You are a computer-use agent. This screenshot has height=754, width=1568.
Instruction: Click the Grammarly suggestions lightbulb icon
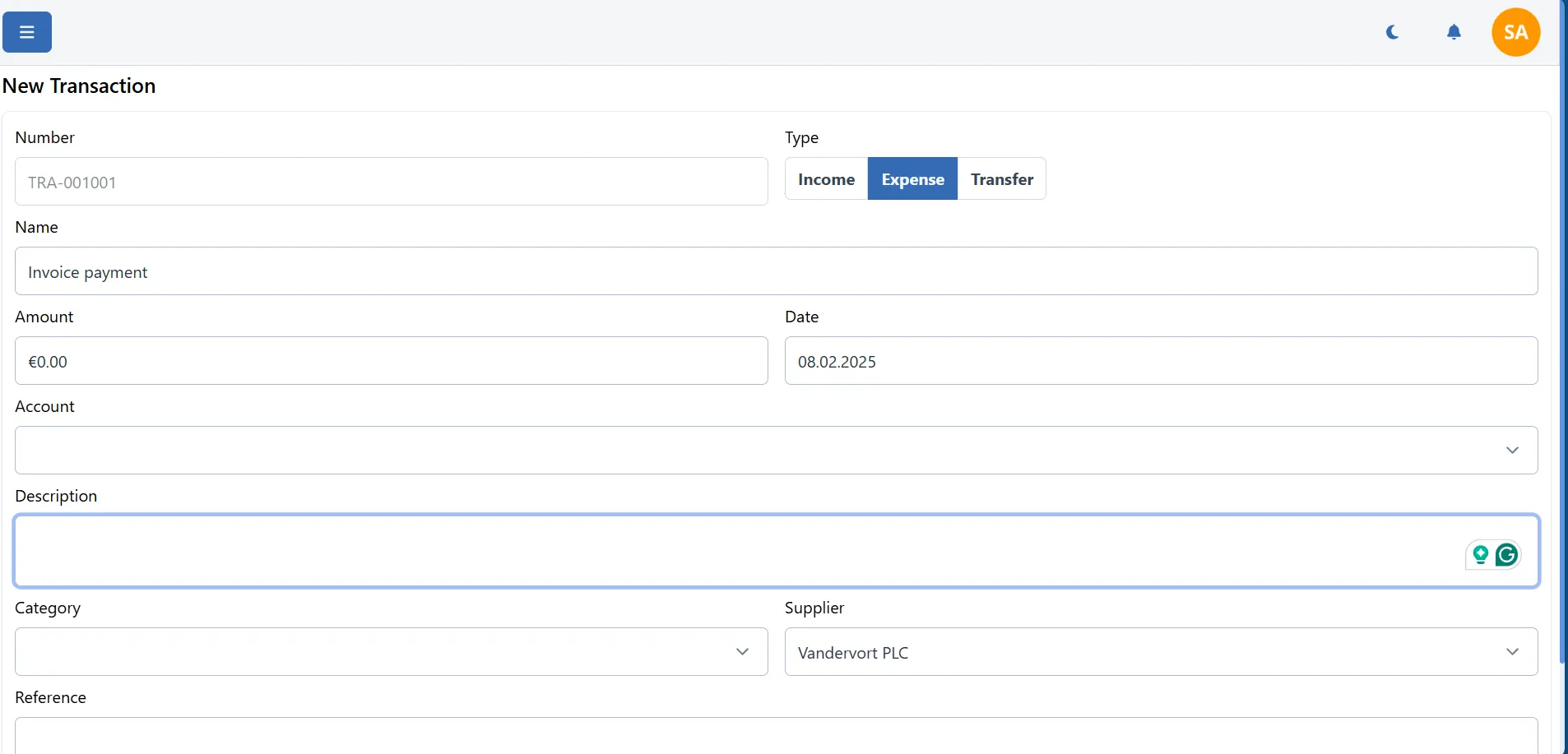click(1480, 555)
